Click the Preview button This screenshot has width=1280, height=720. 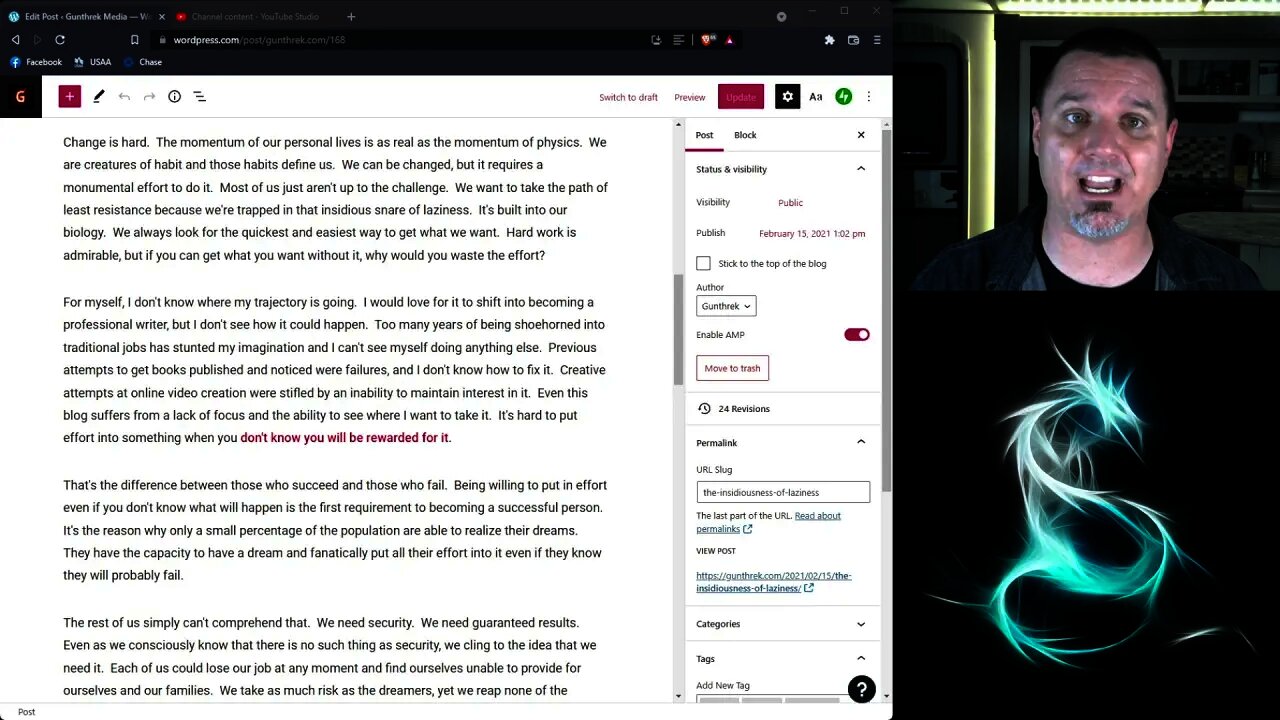[689, 97]
